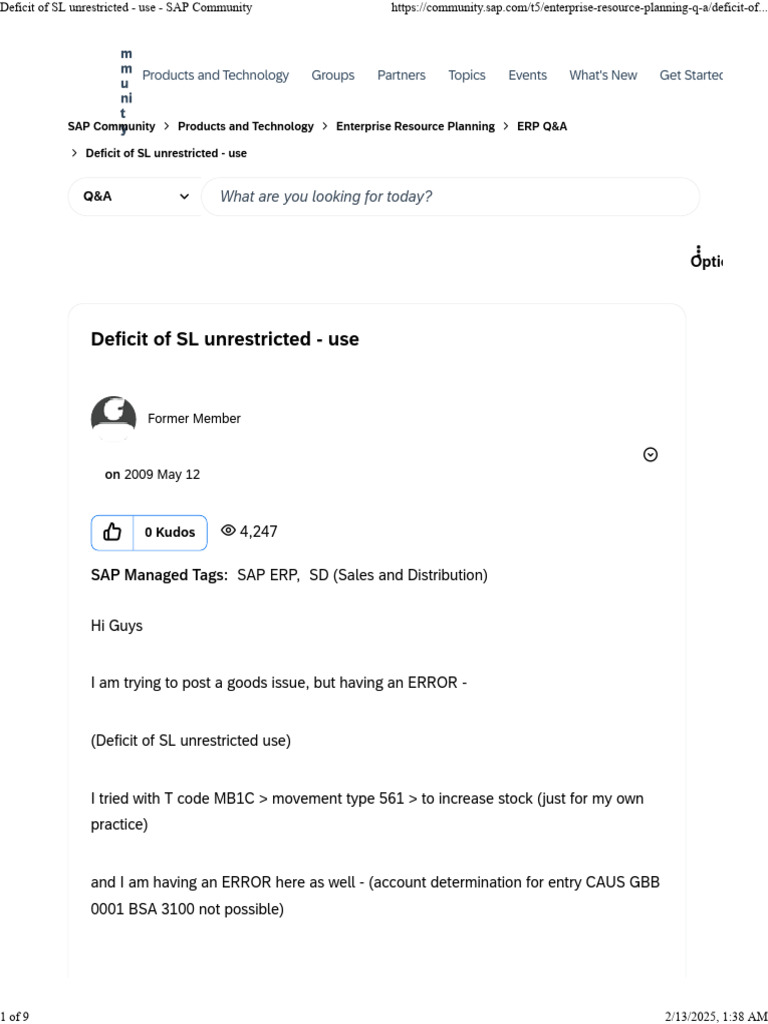Open the What's New link
768x1024 pixels.
point(603,75)
